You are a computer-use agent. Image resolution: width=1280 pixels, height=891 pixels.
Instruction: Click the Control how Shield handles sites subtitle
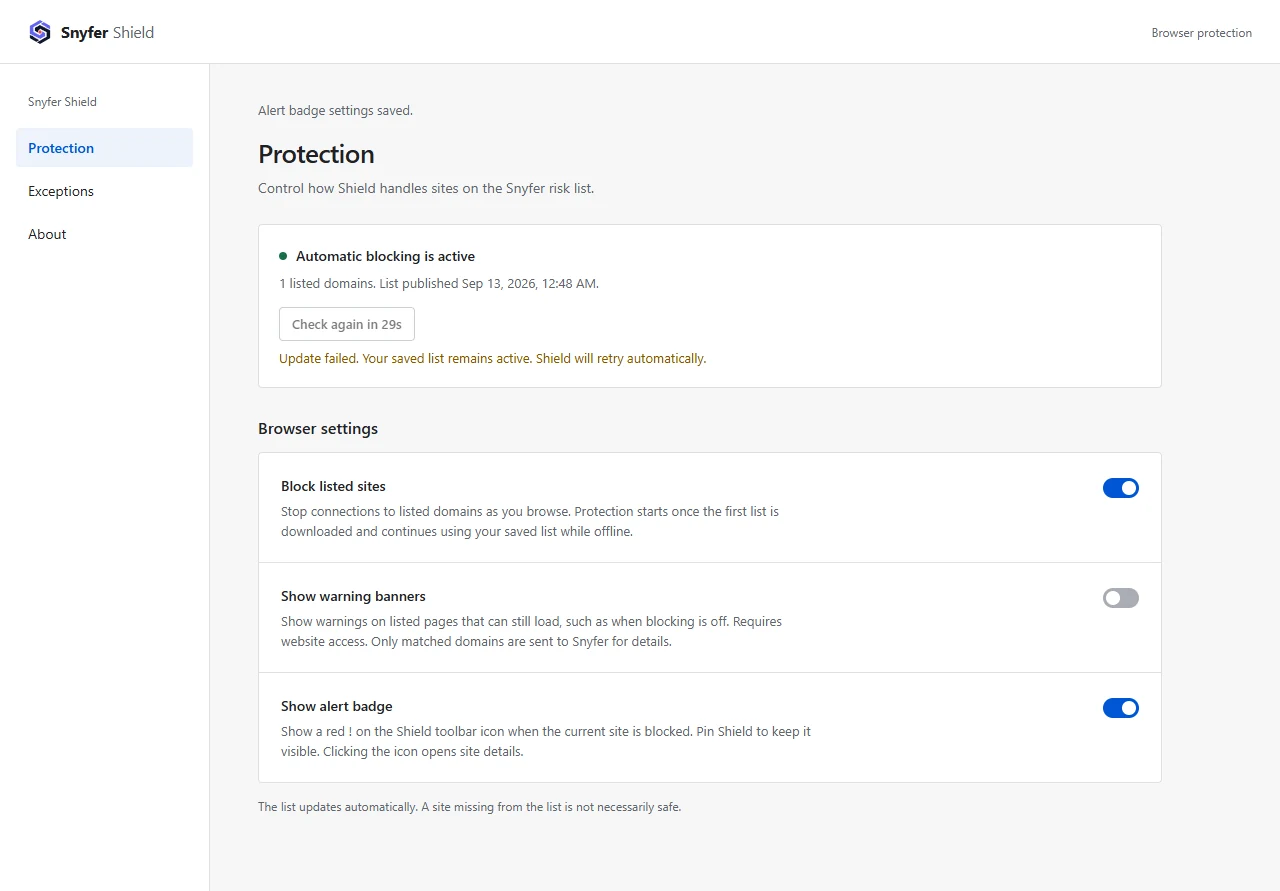[426, 188]
